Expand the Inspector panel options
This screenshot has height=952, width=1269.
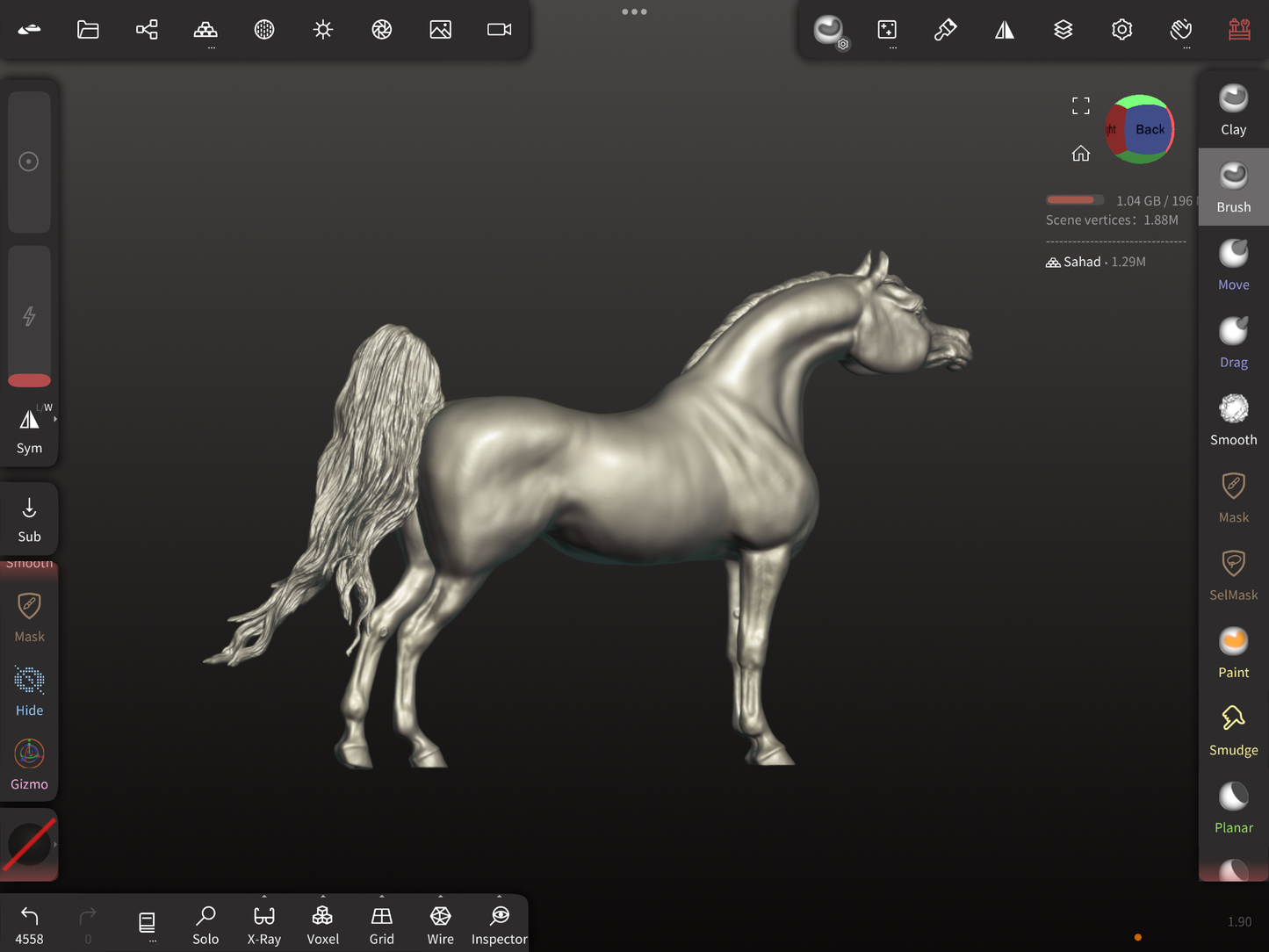point(499,898)
